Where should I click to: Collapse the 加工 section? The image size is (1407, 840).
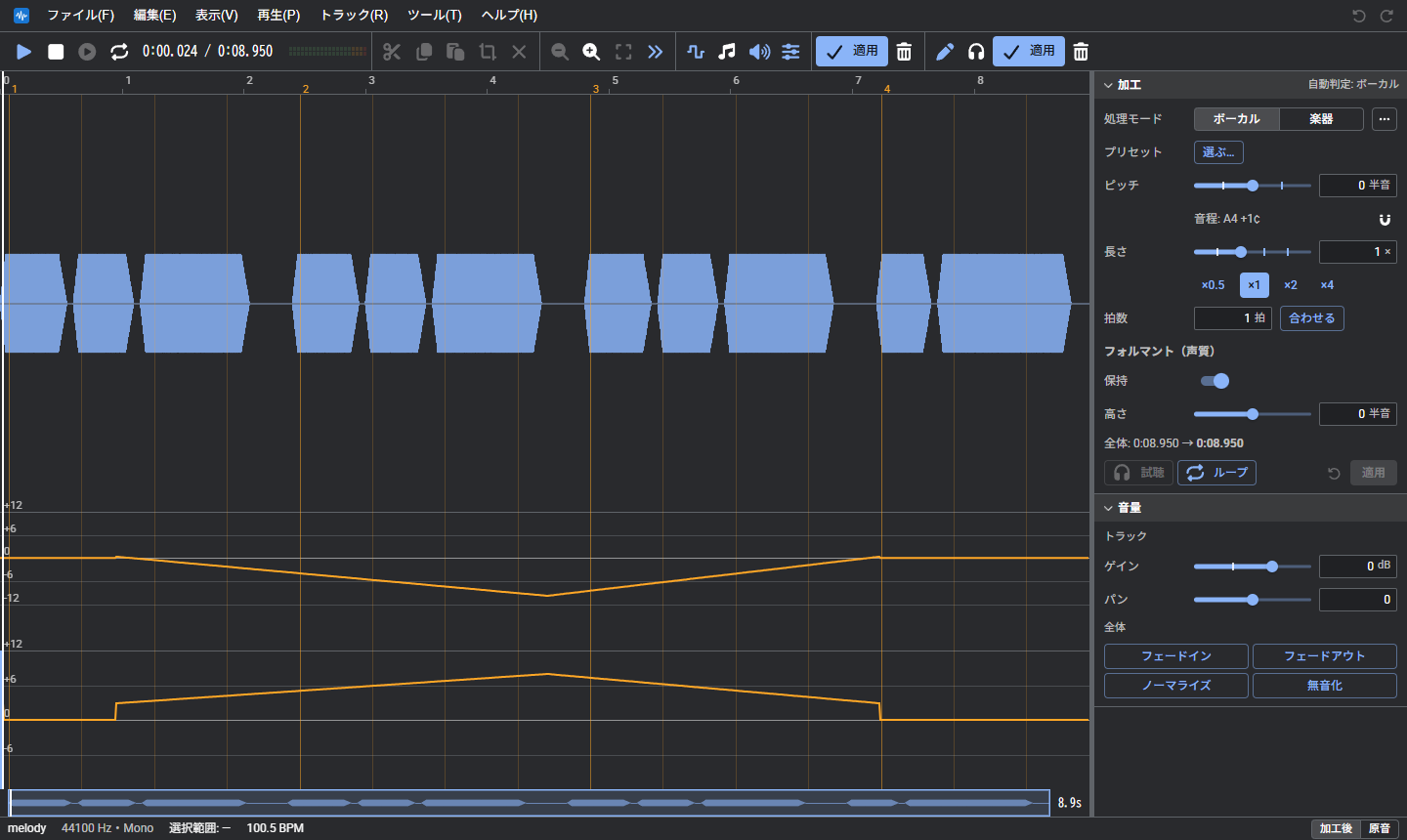[x=1109, y=85]
